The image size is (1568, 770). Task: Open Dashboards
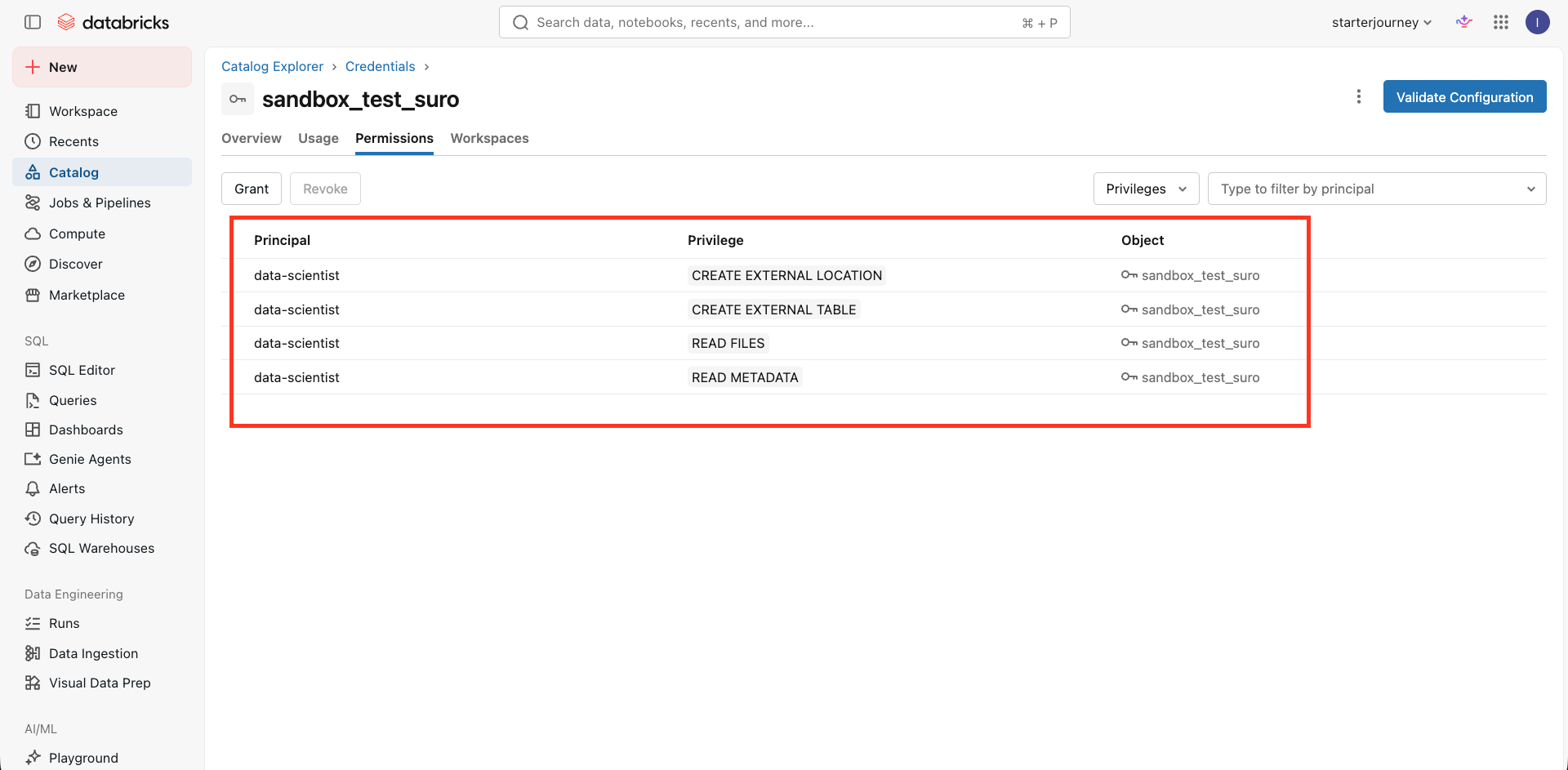[x=102, y=430]
